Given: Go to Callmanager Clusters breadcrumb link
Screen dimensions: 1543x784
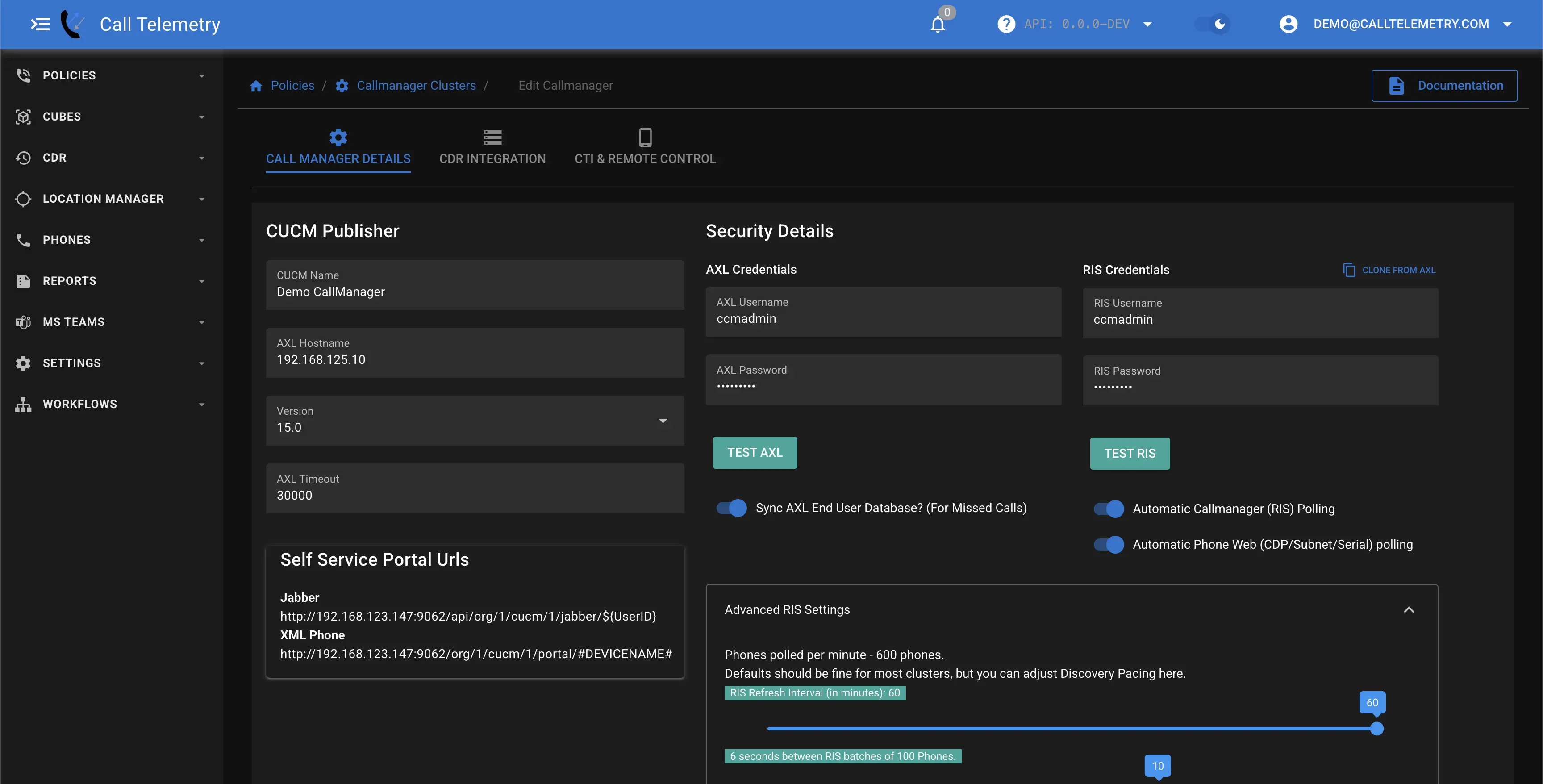Looking at the screenshot, I should [416, 86].
